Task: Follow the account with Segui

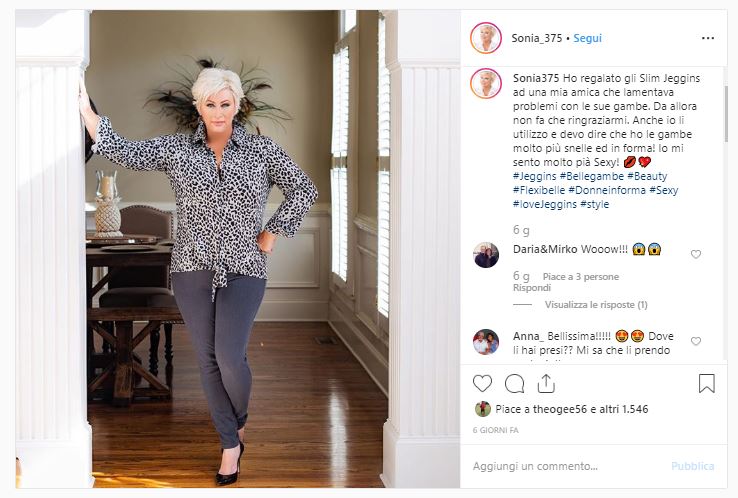Action: coord(587,38)
